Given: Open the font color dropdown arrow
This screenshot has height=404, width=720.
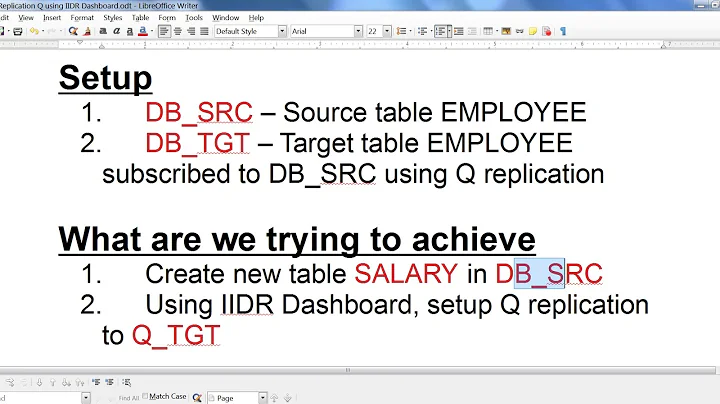Looking at the screenshot, I should pos(152,31).
